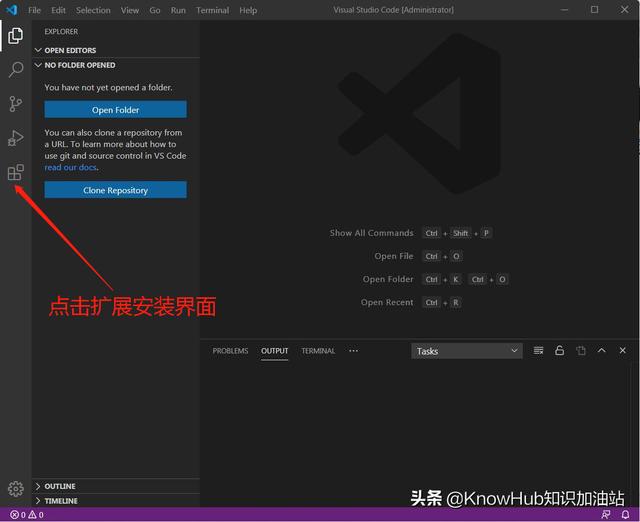640x522 pixels.
Task: Open the Selection menu
Action: pyautogui.click(x=93, y=10)
